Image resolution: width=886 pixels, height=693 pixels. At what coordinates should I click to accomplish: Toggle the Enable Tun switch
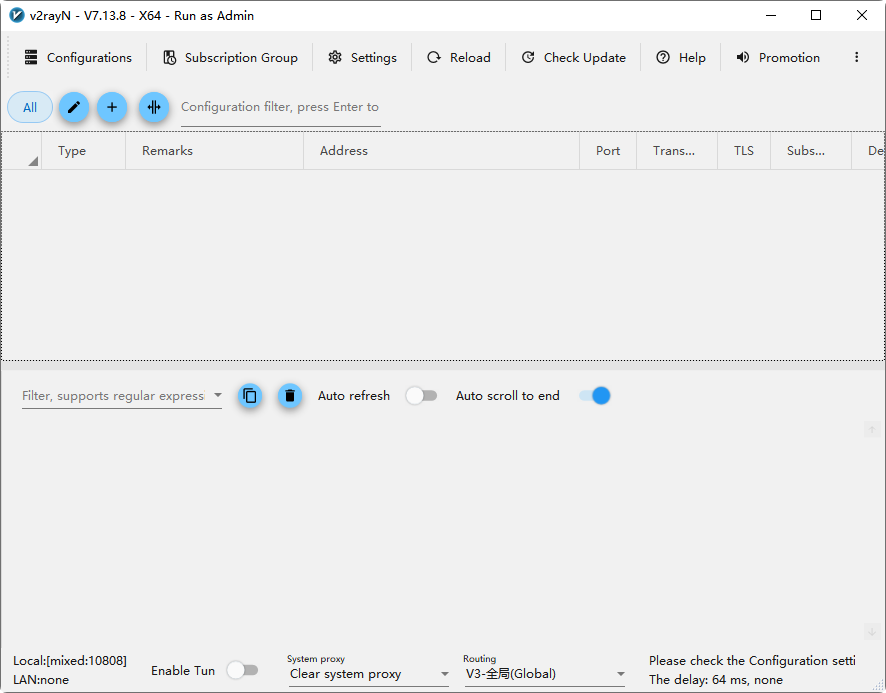coord(242,670)
